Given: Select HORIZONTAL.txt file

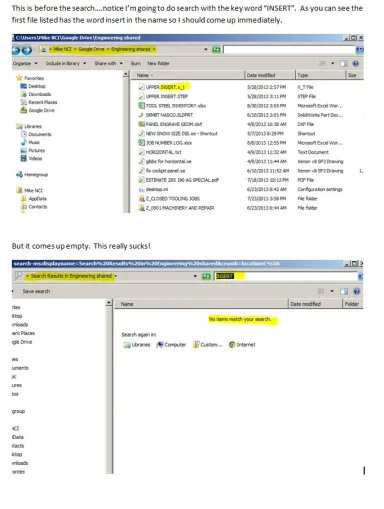Looking at the screenshot, I should (x=160, y=152).
